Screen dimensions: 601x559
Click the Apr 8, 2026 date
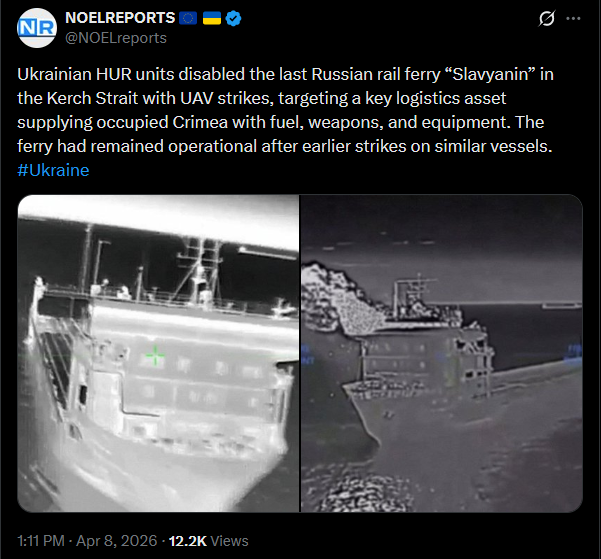tap(117, 541)
